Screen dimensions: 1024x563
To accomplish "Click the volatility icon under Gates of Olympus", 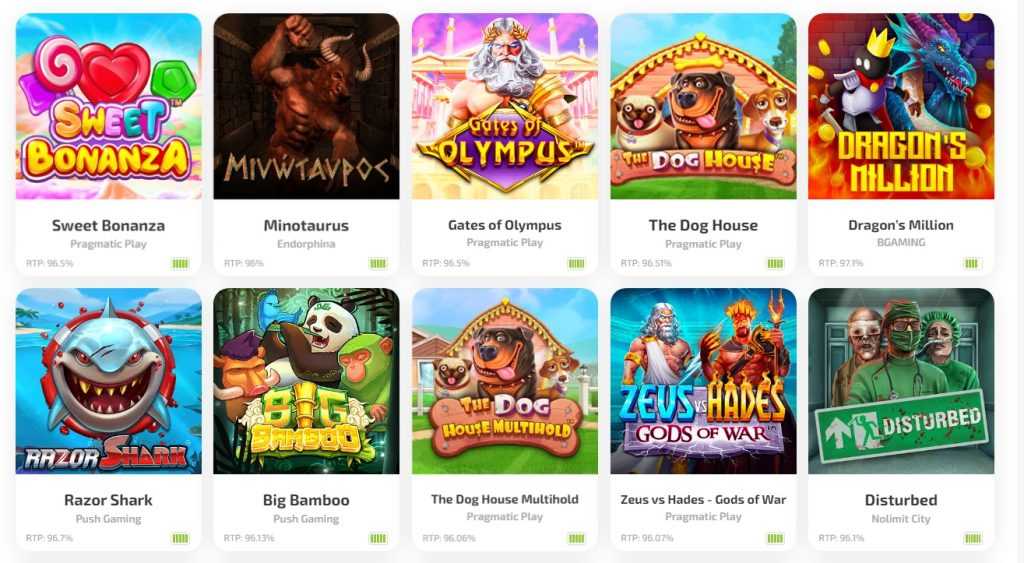I will coord(577,264).
